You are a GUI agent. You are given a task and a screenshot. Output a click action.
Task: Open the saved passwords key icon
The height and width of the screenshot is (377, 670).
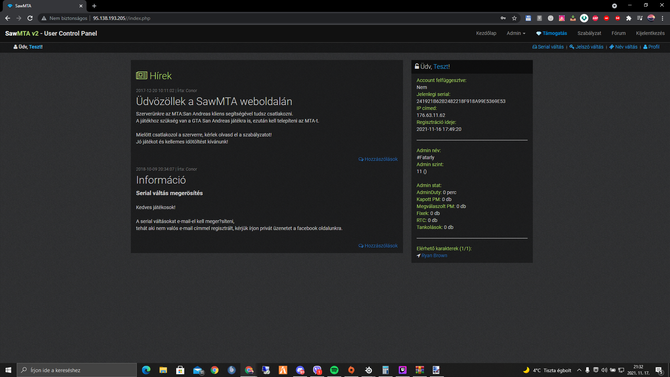[503, 18]
